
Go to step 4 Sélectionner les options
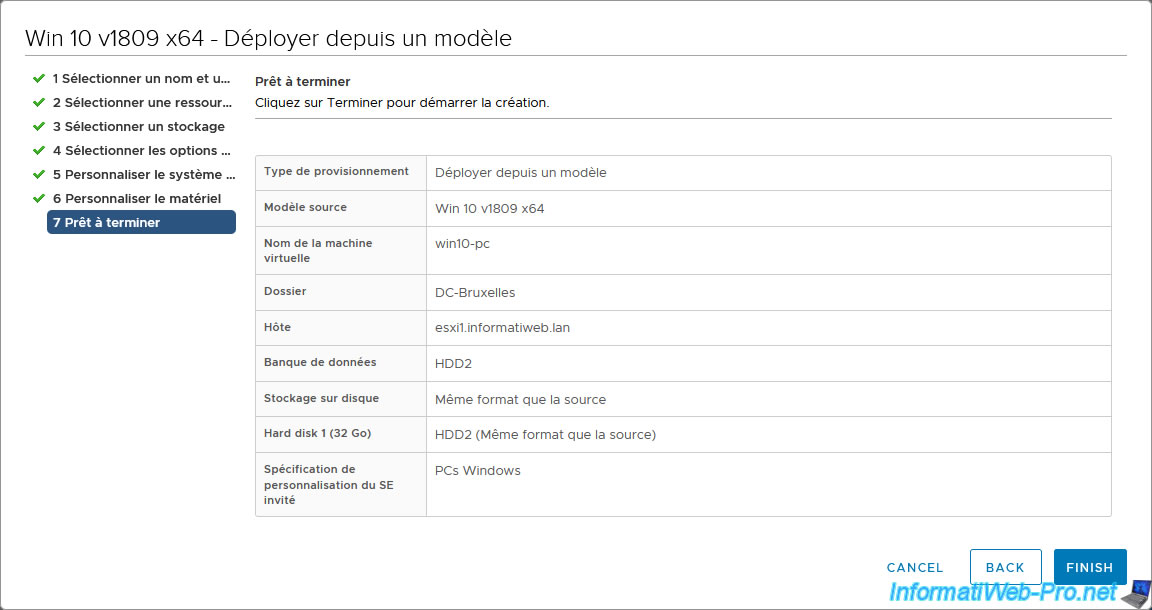tap(142, 151)
